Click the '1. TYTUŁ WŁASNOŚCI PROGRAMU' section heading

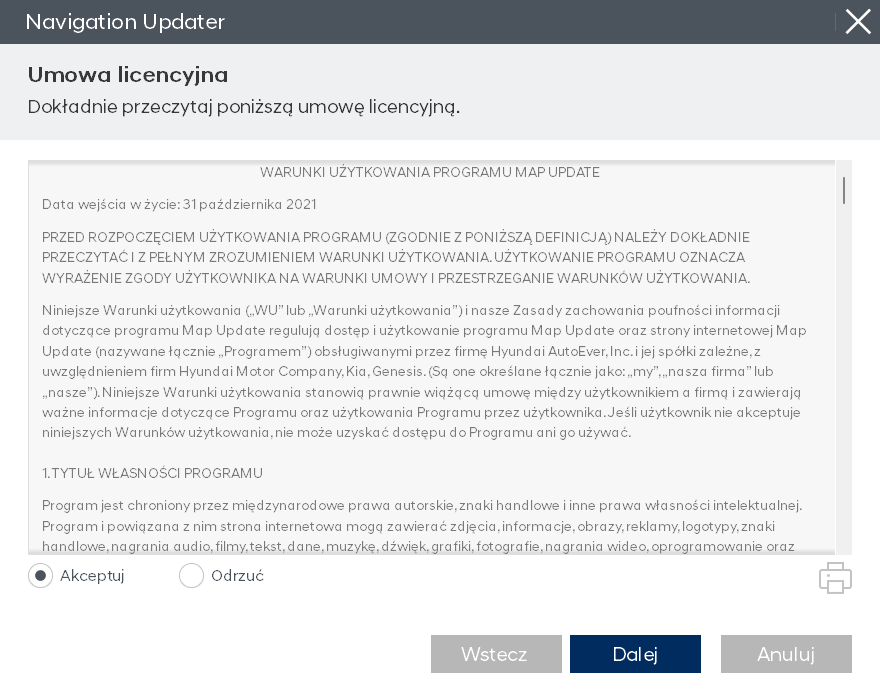coord(152,473)
